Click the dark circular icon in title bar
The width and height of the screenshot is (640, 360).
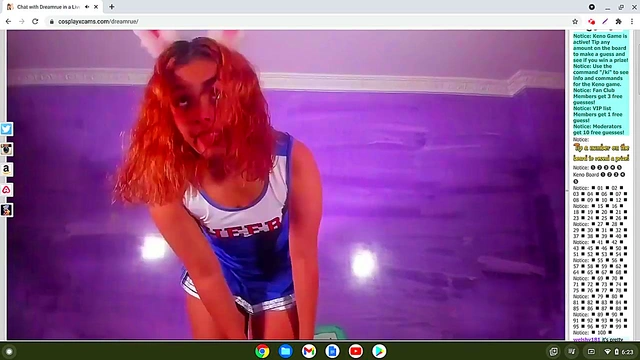[591, 7]
